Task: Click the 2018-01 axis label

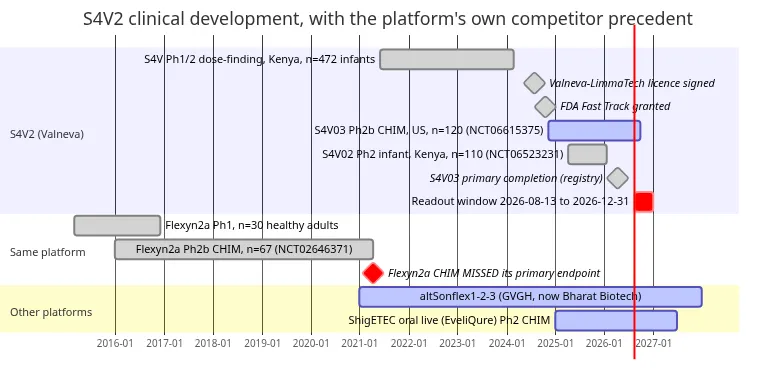Action: [x=213, y=344]
